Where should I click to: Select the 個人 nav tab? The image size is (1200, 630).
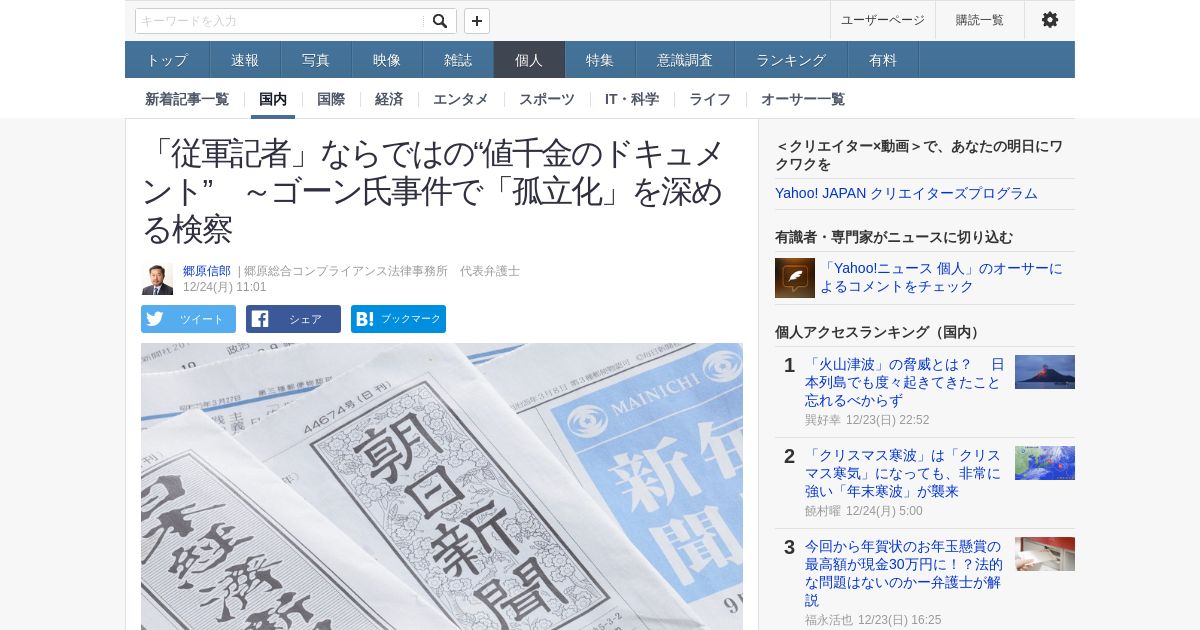point(529,60)
